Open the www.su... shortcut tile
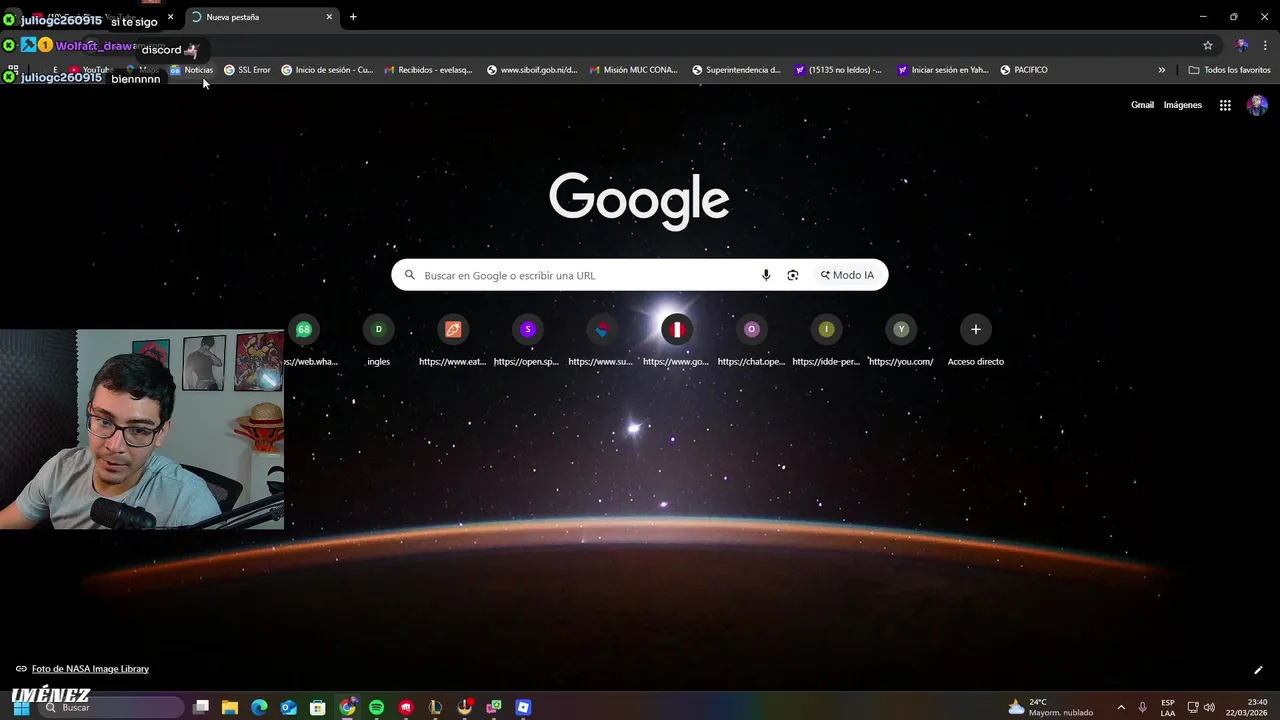 pyautogui.click(x=602, y=340)
